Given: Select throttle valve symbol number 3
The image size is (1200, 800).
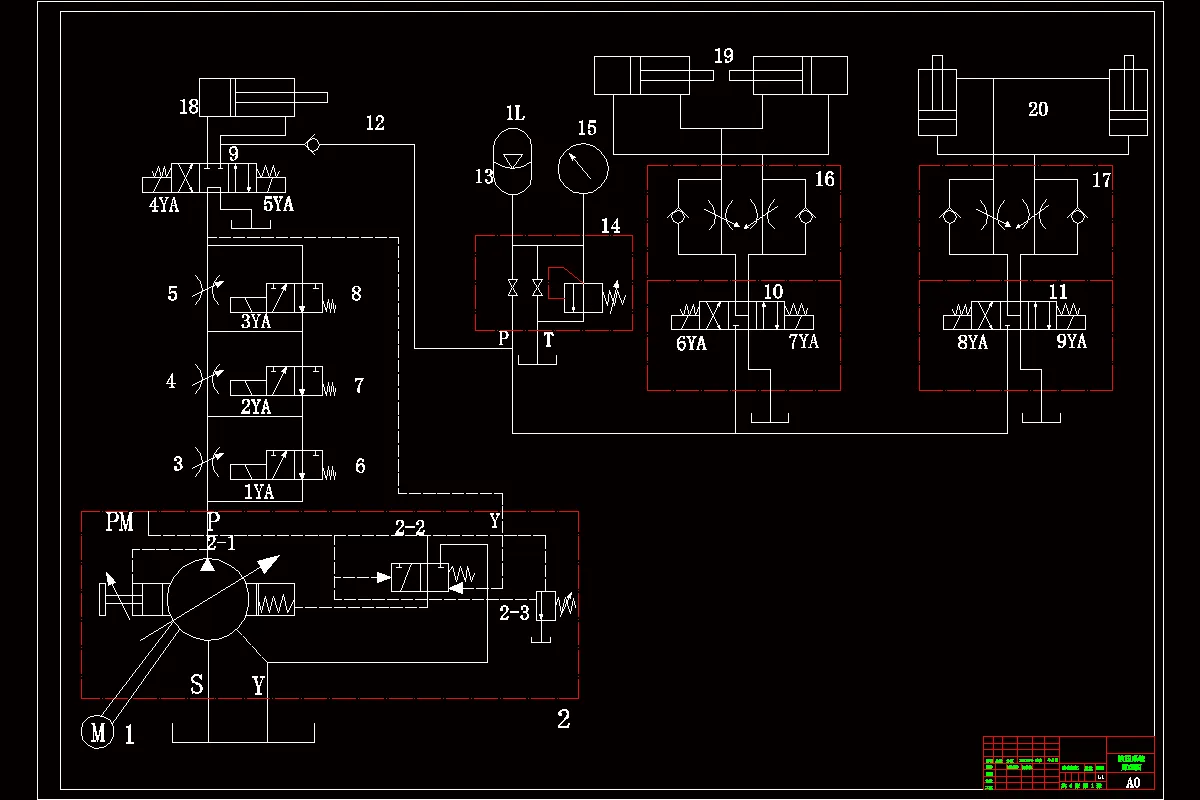Looking at the screenshot, I should 207,464.
